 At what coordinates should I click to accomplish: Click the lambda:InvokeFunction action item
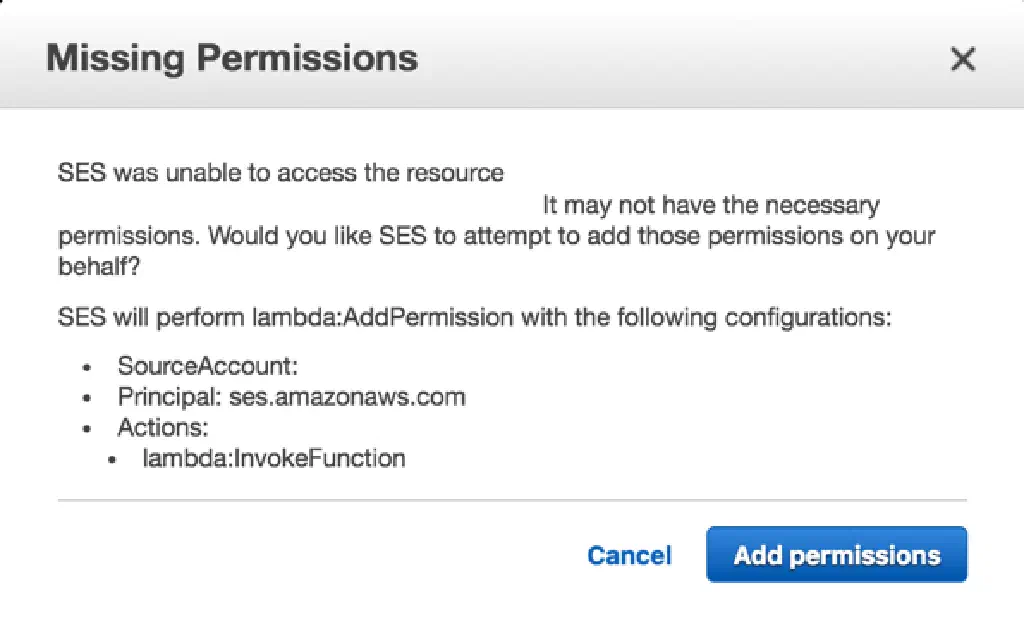(x=274, y=459)
